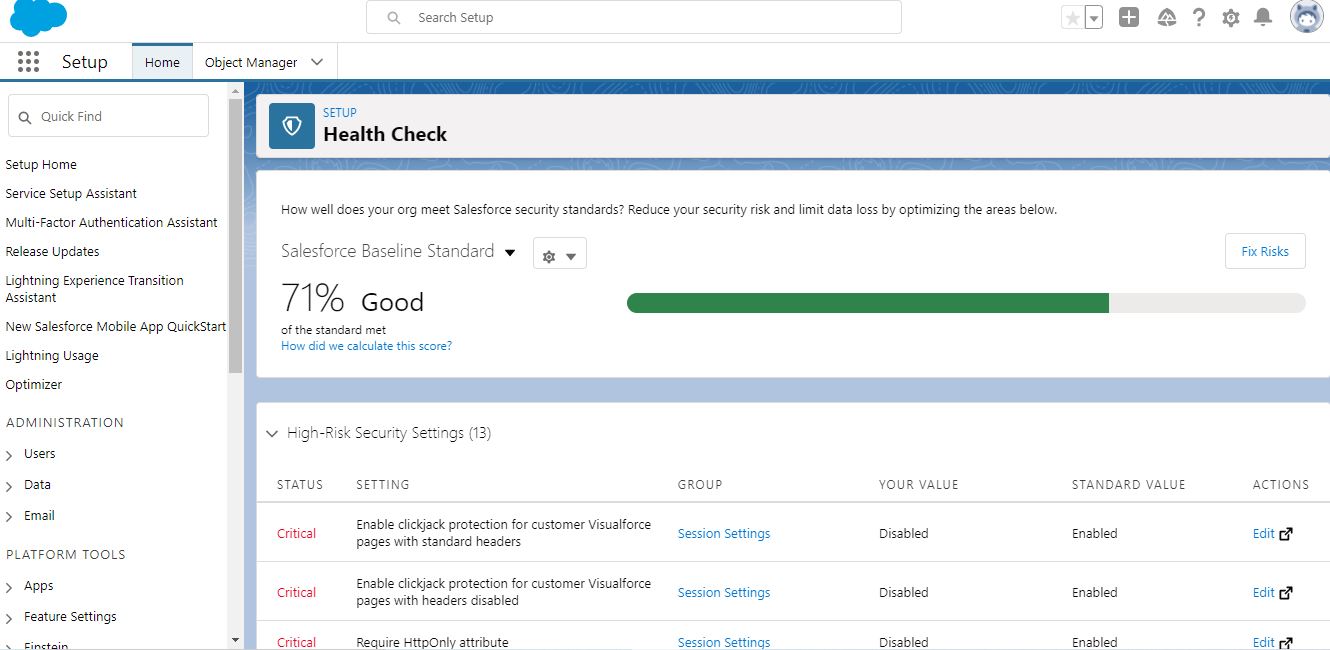Open the notifications bell
Viewport: 1330px width, 650px height.
pyautogui.click(x=1262, y=17)
